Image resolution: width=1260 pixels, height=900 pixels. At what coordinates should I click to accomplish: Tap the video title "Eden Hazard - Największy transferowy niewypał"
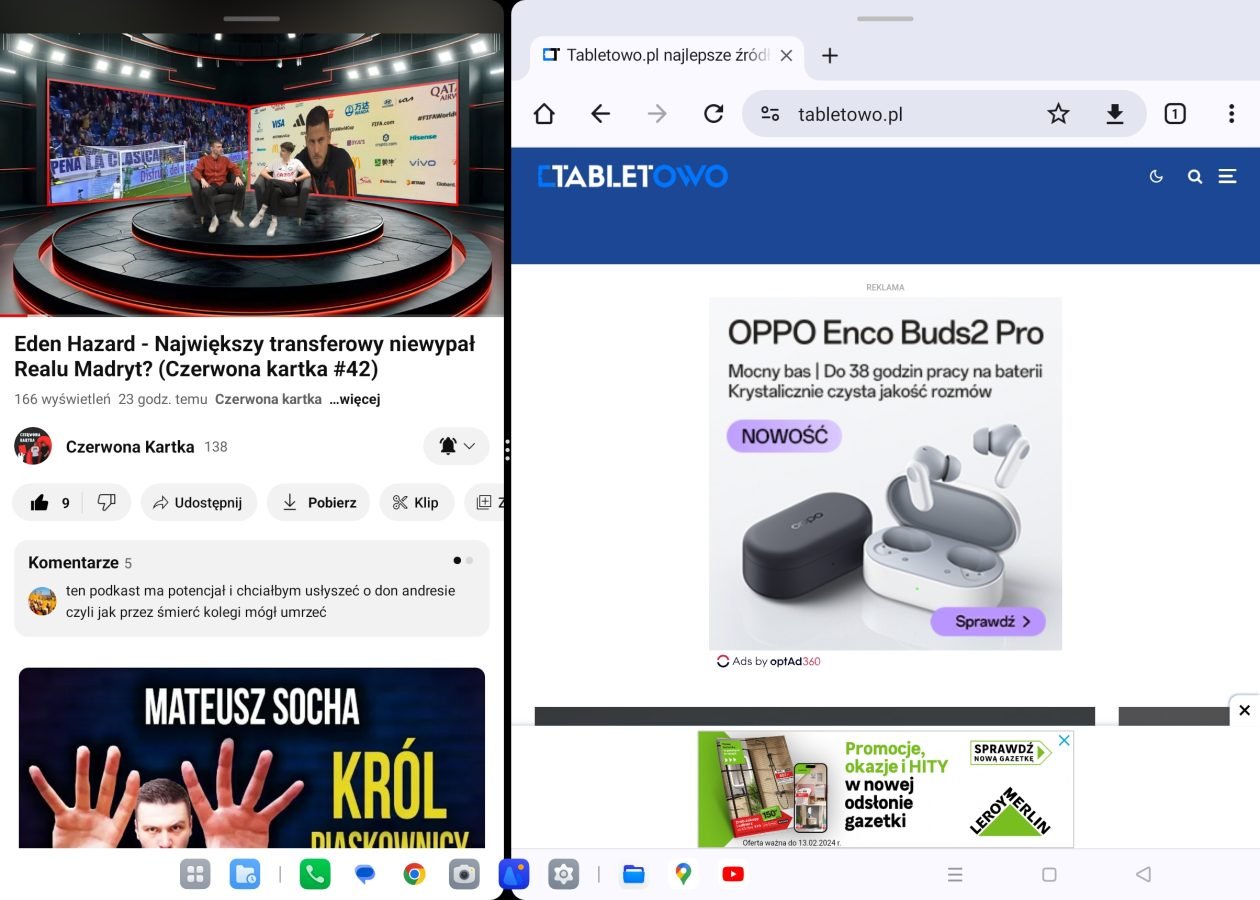tap(245, 356)
